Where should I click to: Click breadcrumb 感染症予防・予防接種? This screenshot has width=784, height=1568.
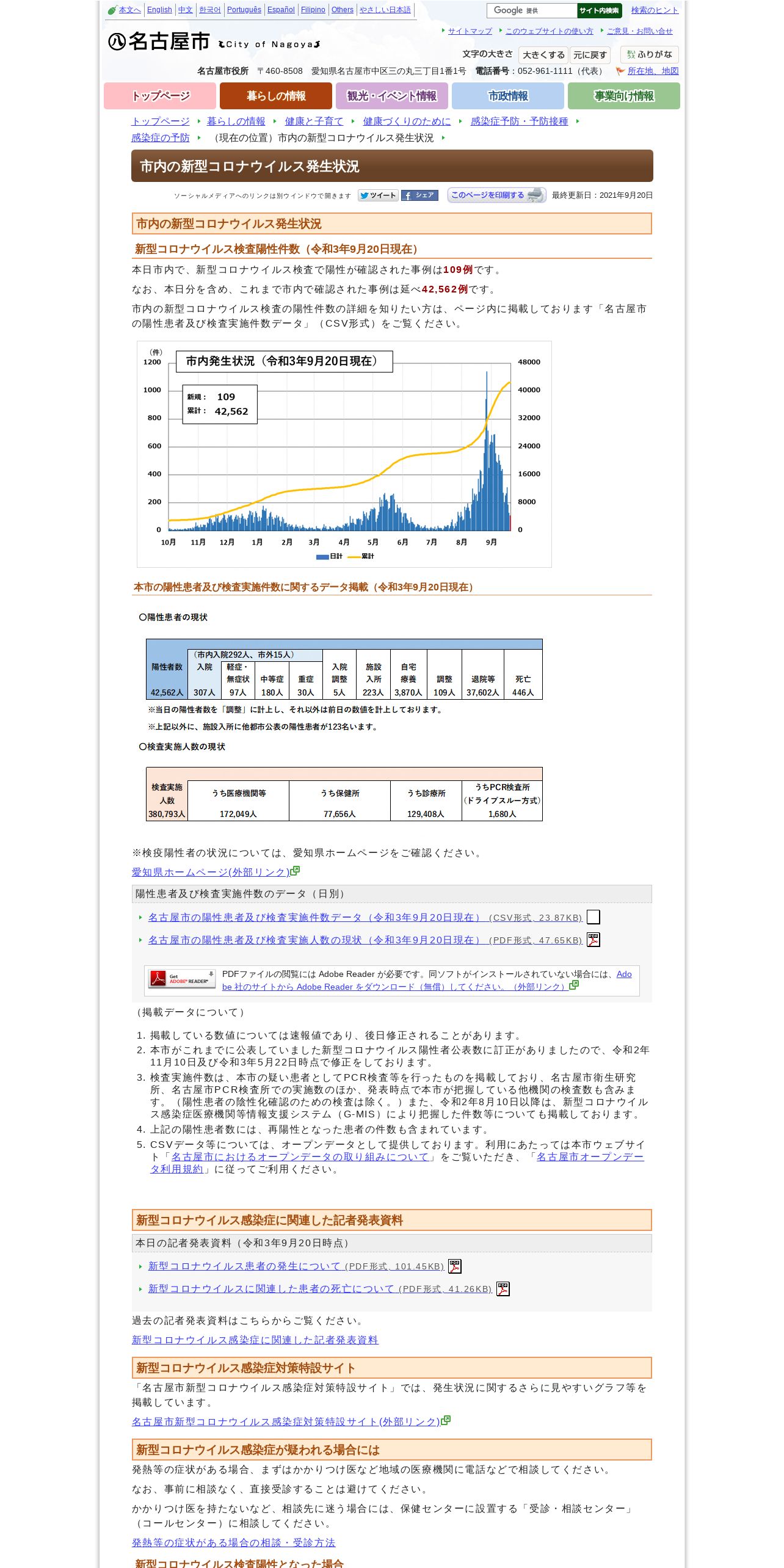[520, 122]
